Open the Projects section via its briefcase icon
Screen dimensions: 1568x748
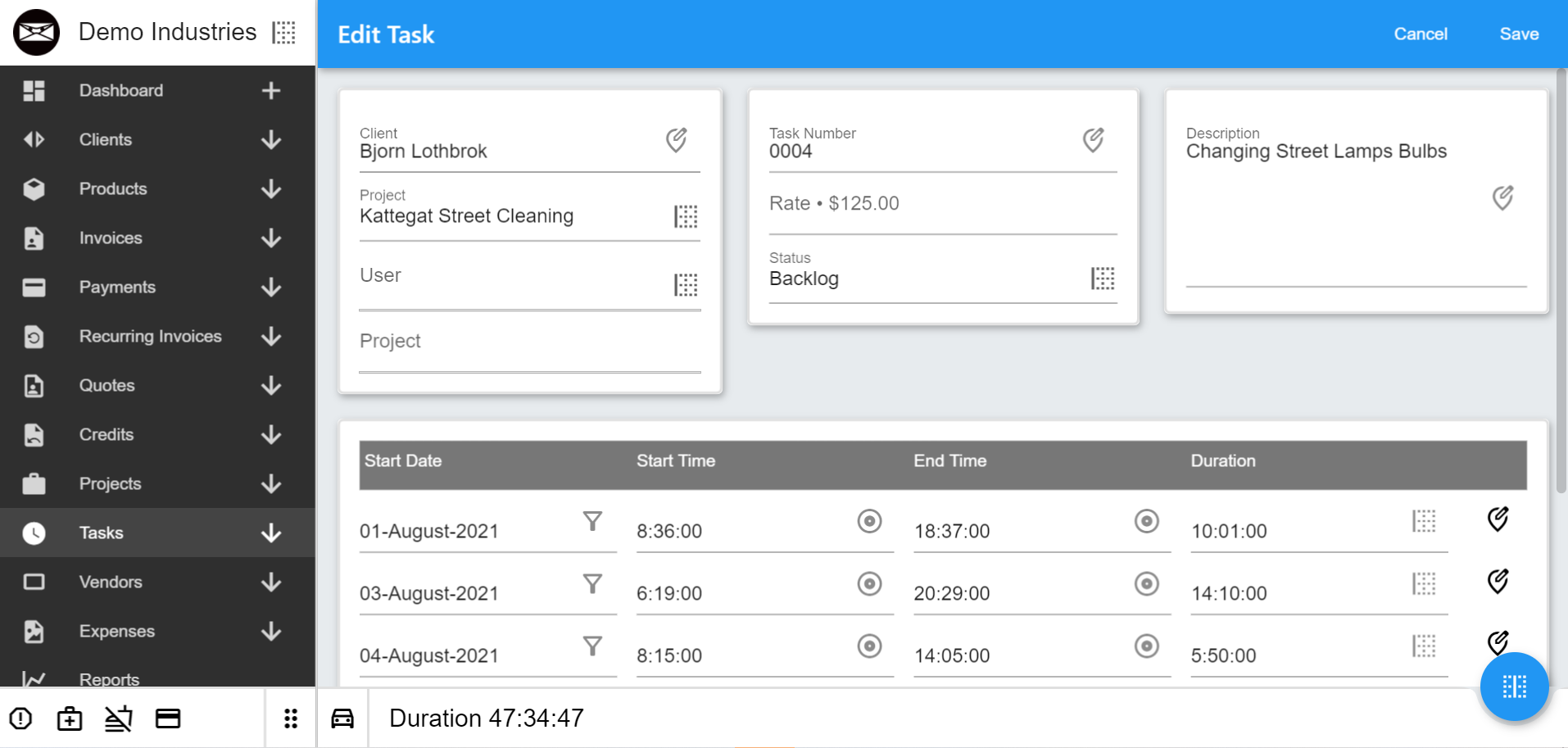click(x=34, y=483)
